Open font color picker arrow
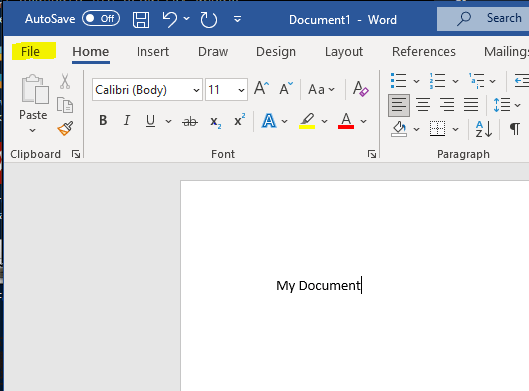 pos(363,121)
